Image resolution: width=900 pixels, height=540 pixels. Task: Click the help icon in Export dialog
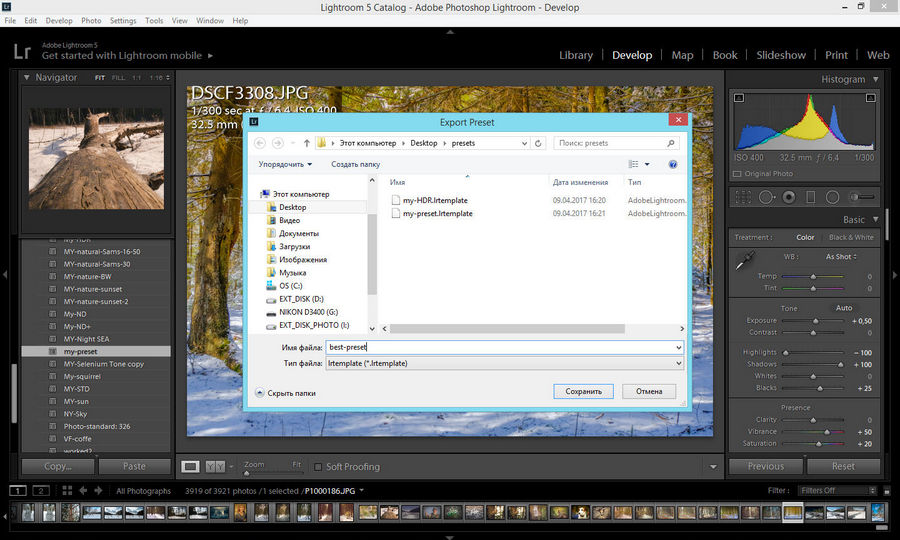(x=673, y=164)
